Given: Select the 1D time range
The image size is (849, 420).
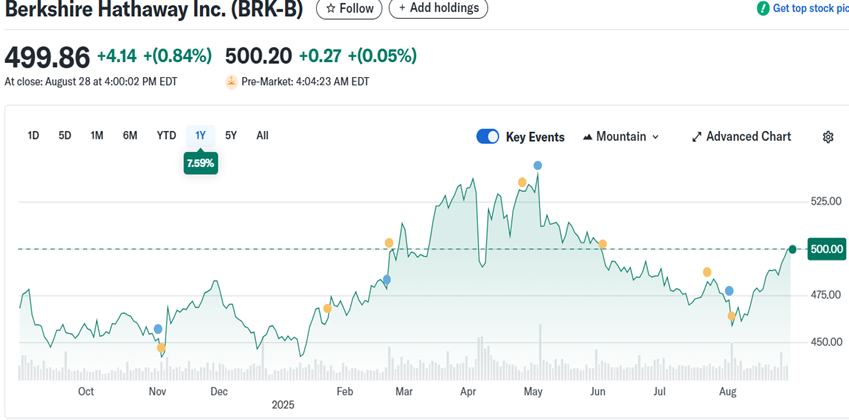Looking at the screenshot, I should (x=34, y=135).
